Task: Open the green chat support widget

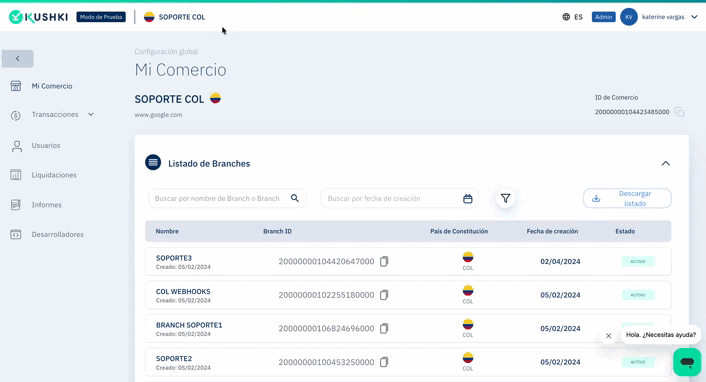Action: 687,362
